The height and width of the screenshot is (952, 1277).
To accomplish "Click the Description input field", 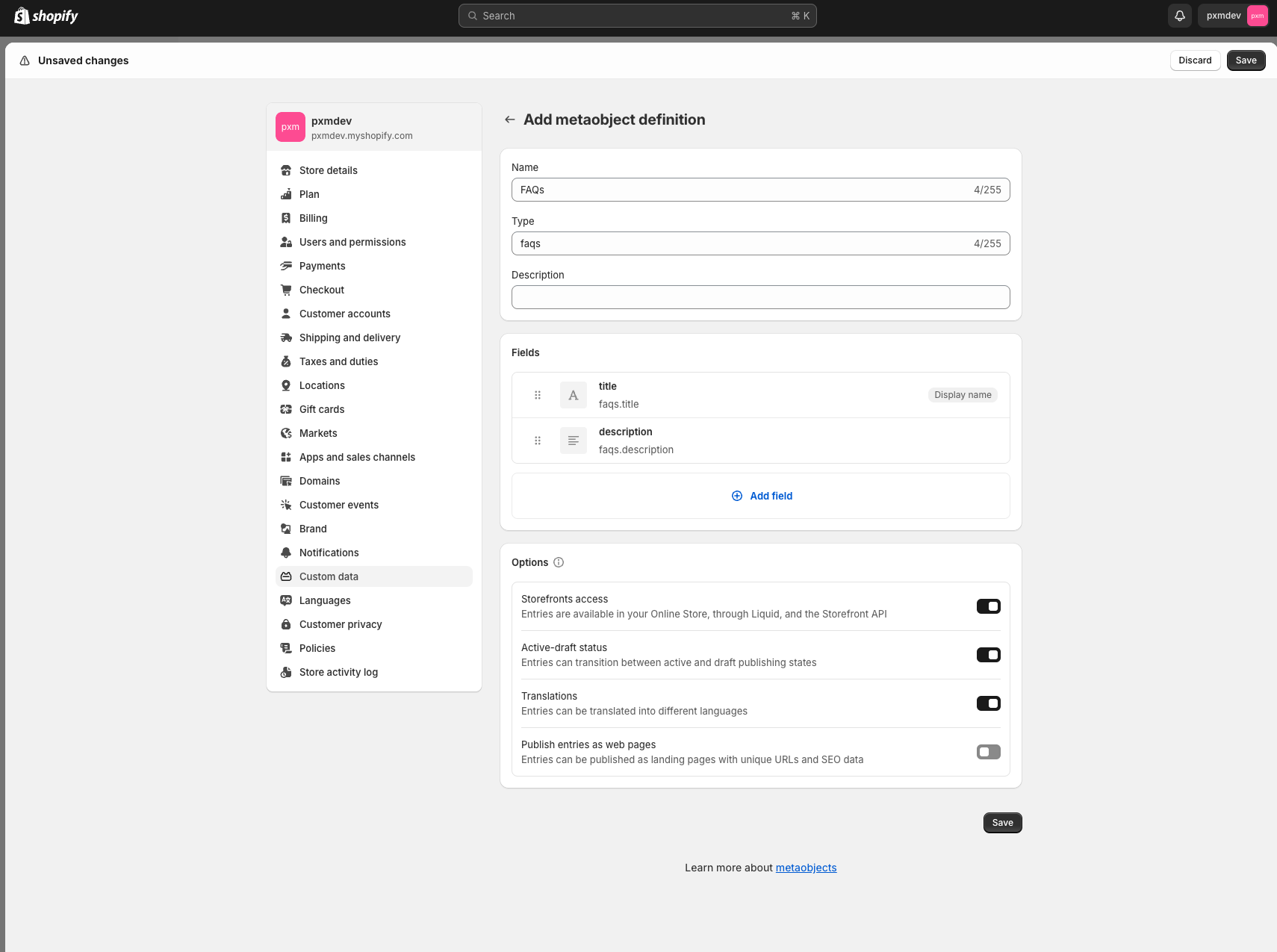I will pos(761,297).
